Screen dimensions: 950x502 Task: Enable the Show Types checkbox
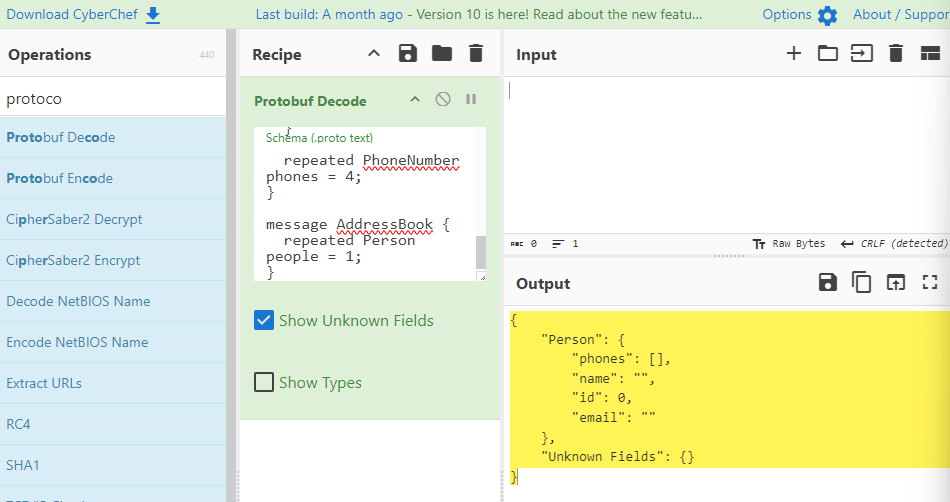tap(264, 383)
